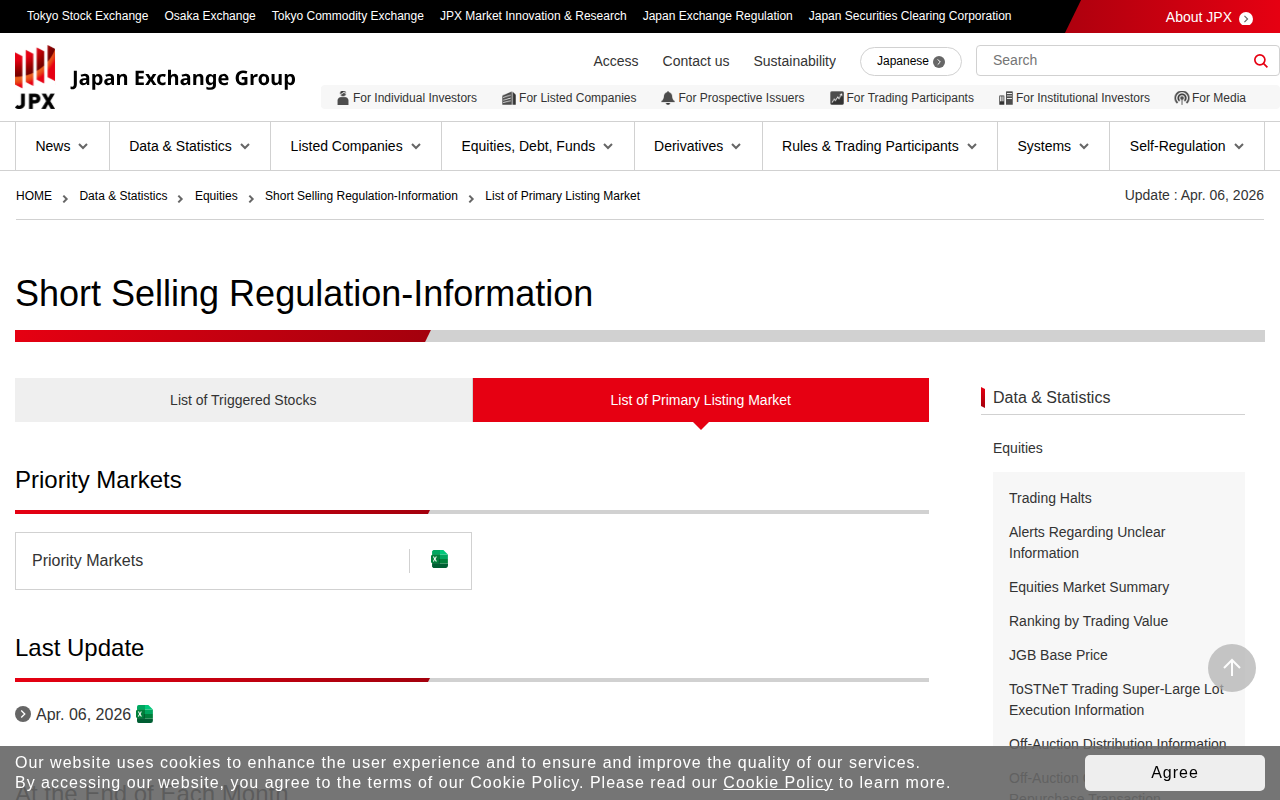Open the Apr. 06, 2026 Excel file icon
1280x800 pixels.
pyautogui.click(x=145, y=714)
